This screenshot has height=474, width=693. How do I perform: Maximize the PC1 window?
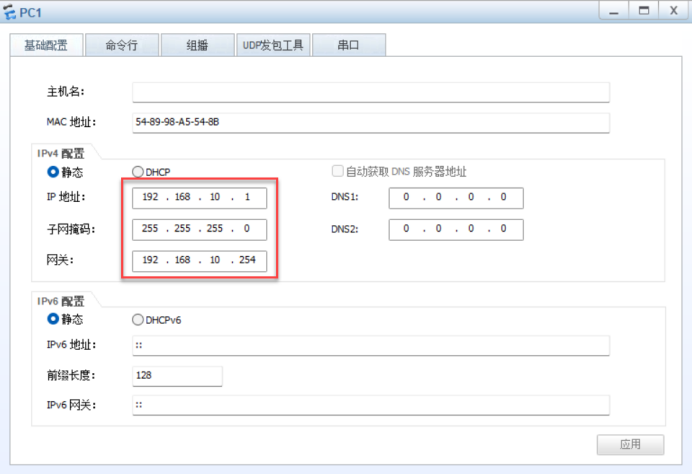pyautogui.click(x=645, y=10)
